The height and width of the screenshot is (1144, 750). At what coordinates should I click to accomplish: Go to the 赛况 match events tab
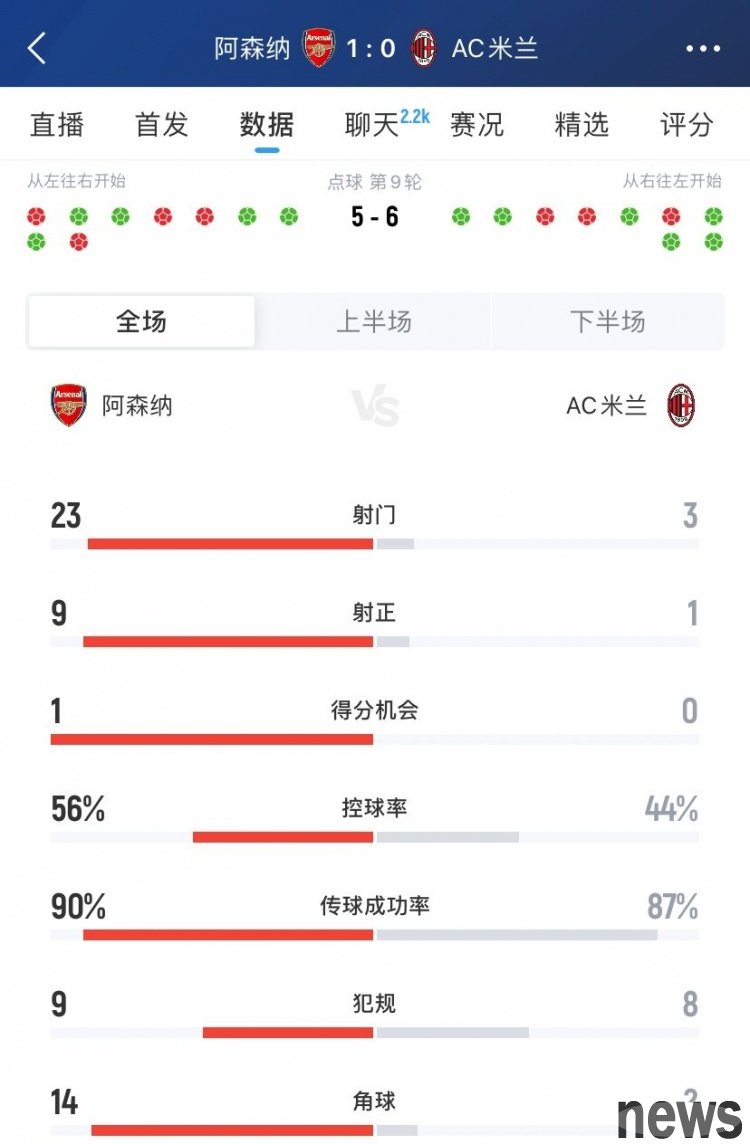(477, 124)
